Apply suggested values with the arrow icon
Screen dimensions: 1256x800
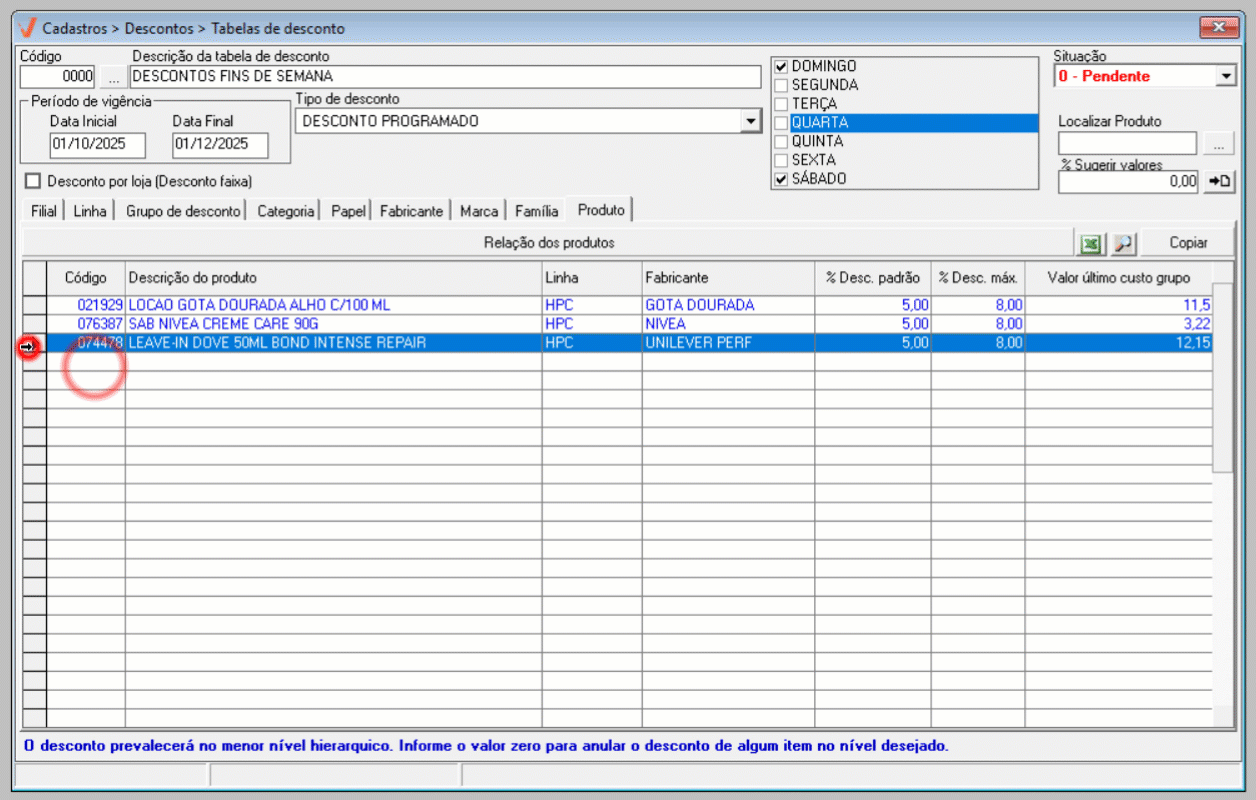click(1219, 181)
